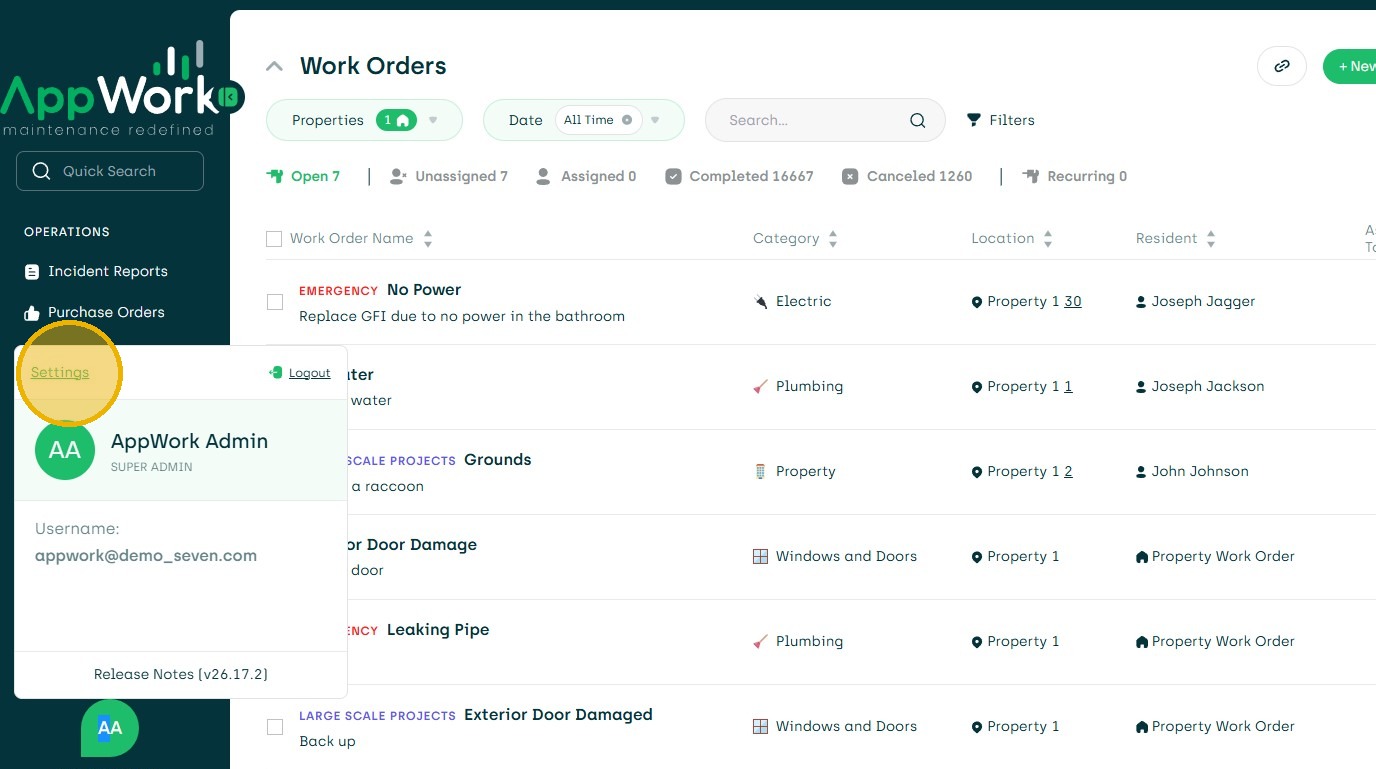This screenshot has height=769, width=1376.
Task: Clear the All Time date filter
Action: [x=627, y=120]
